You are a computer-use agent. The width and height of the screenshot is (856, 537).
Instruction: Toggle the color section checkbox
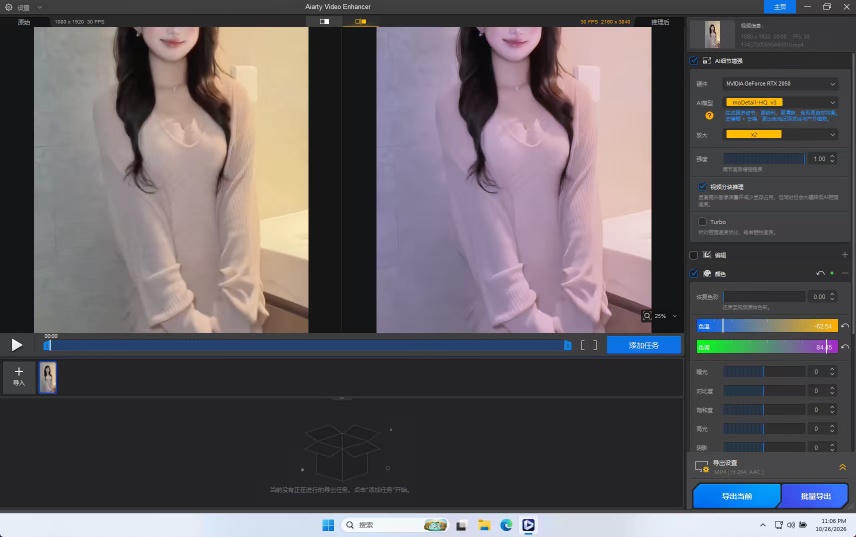pyautogui.click(x=693, y=273)
